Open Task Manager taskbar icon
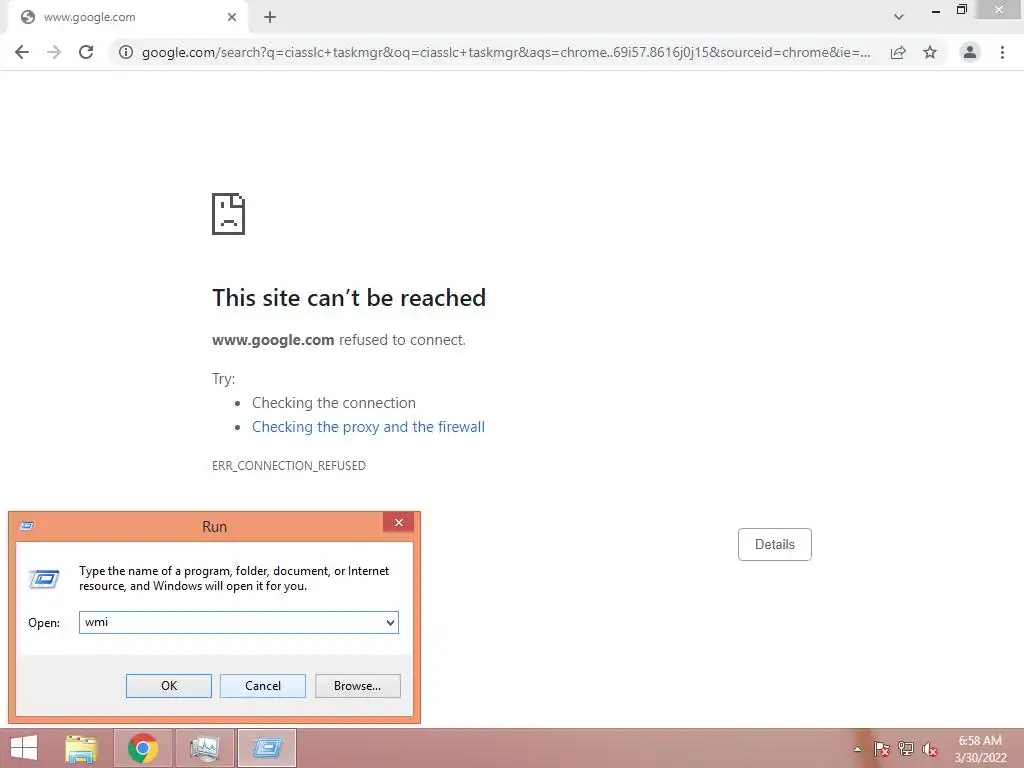Viewport: 1024px width, 768px height. [x=204, y=748]
